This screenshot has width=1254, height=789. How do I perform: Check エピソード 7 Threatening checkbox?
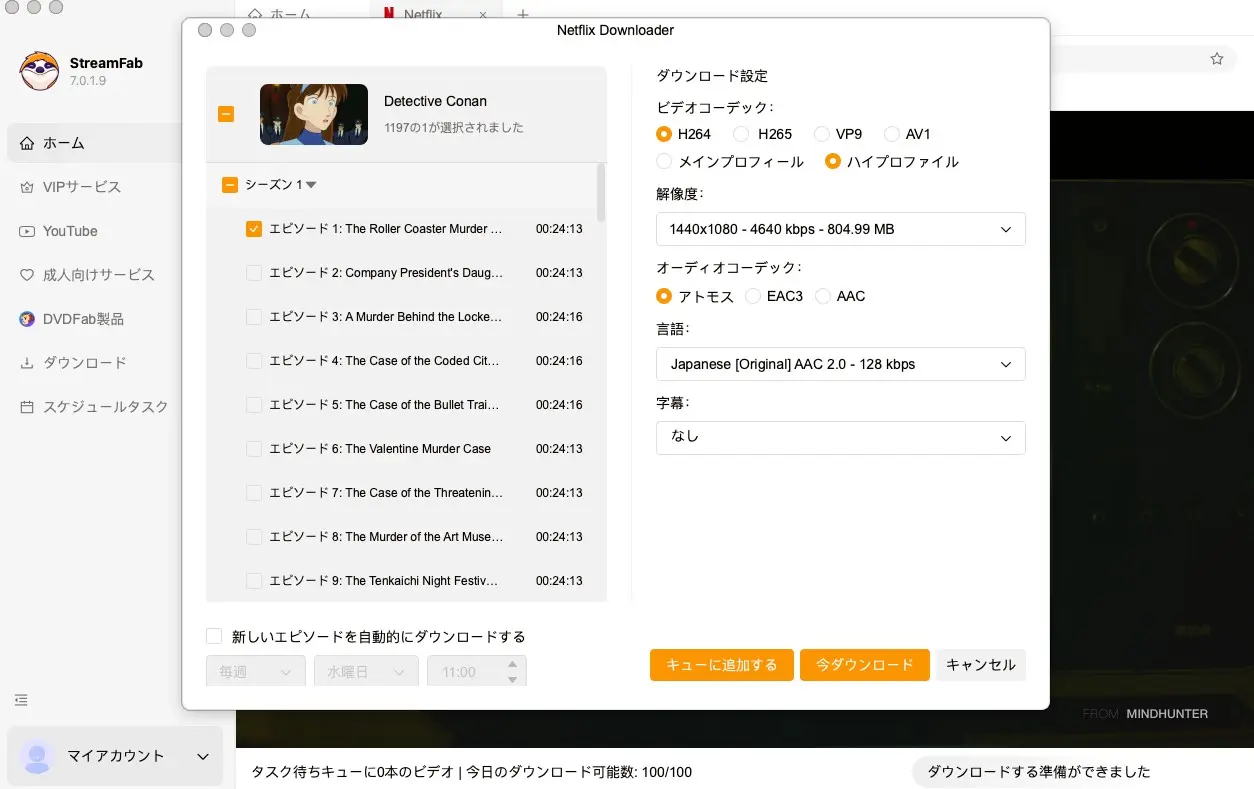pyautogui.click(x=254, y=493)
